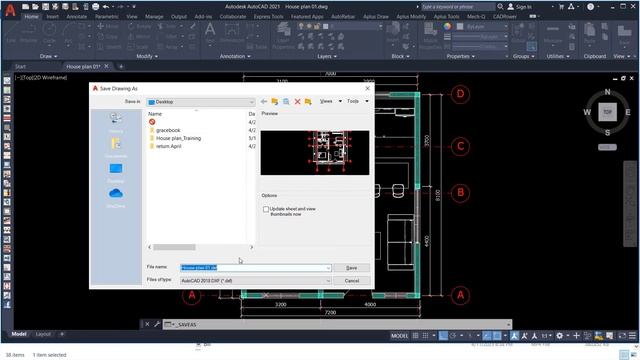640x360 pixels.
Task: Select OneDrive cloud shortcut in sidebar
Action: coord(116,197)
